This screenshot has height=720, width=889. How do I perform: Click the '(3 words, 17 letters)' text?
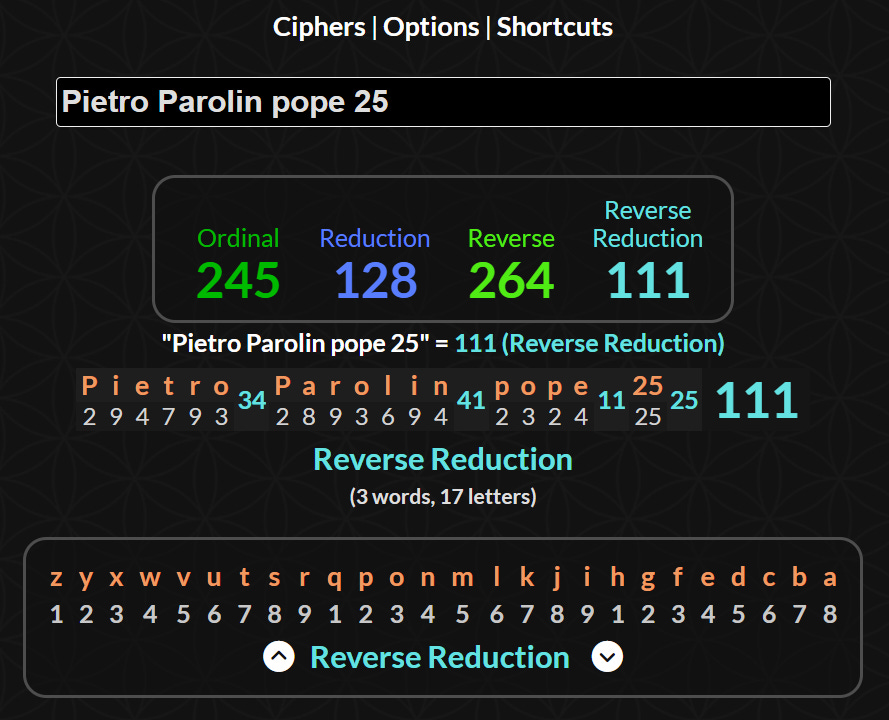[x=443, y=497]
